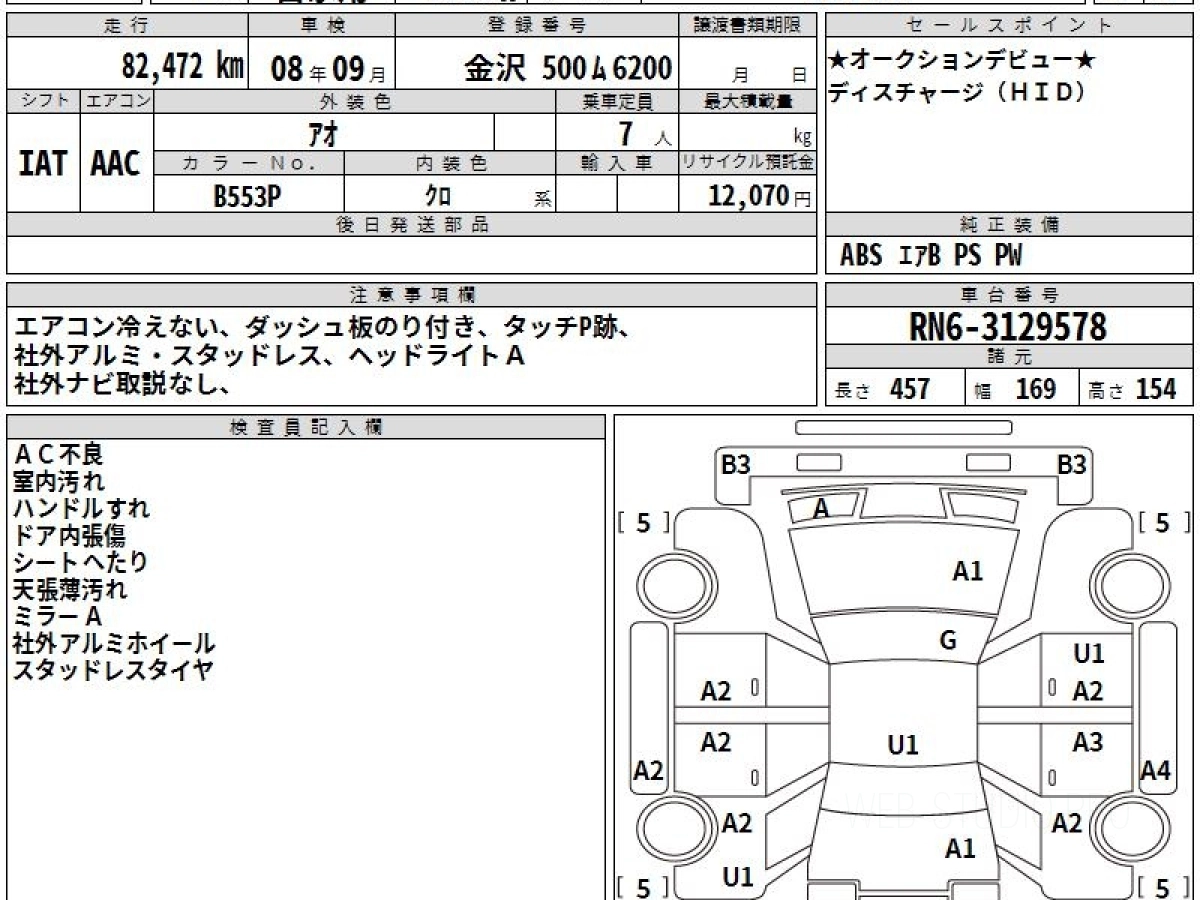Click the リサイクル預託金 header
The height and width of the screenshot is (900, 1200).
pyautogui.click(x=748, y=163)
